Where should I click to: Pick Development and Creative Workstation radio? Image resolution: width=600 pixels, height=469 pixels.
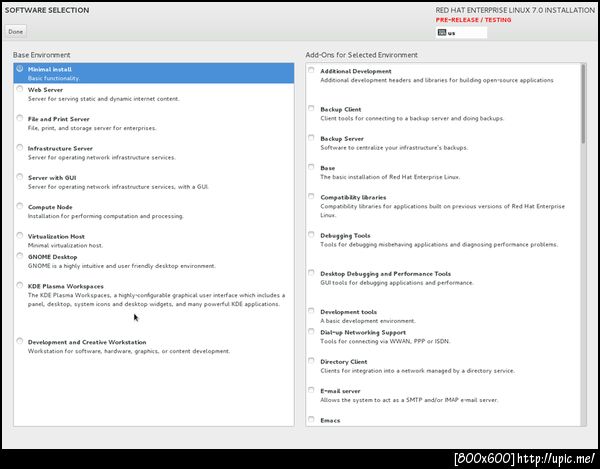[20, 341]
